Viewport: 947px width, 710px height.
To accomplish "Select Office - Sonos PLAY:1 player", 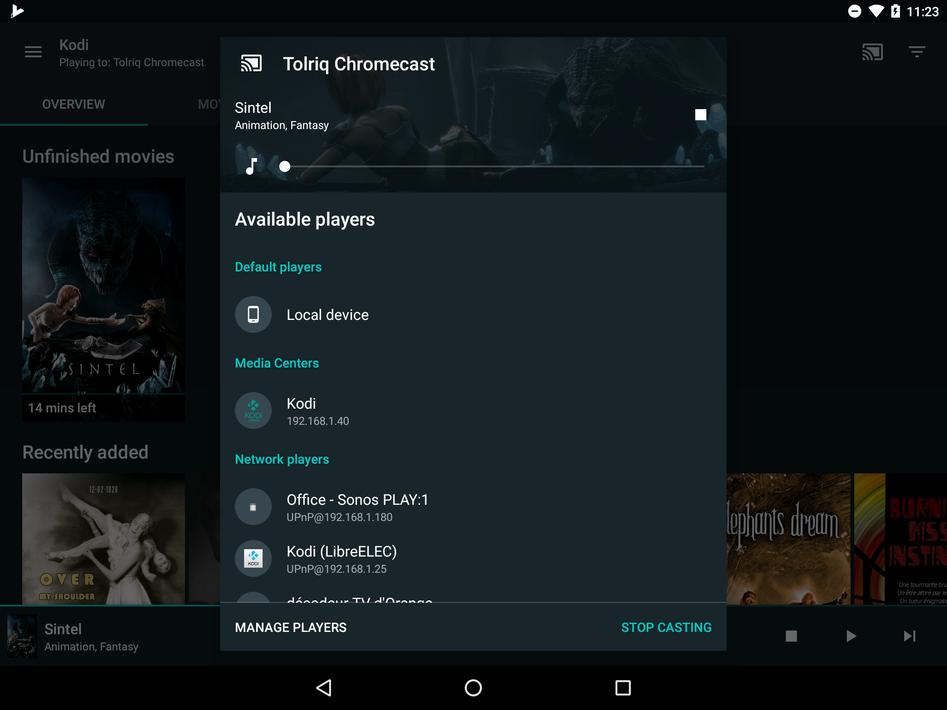I will click(473, 507).
